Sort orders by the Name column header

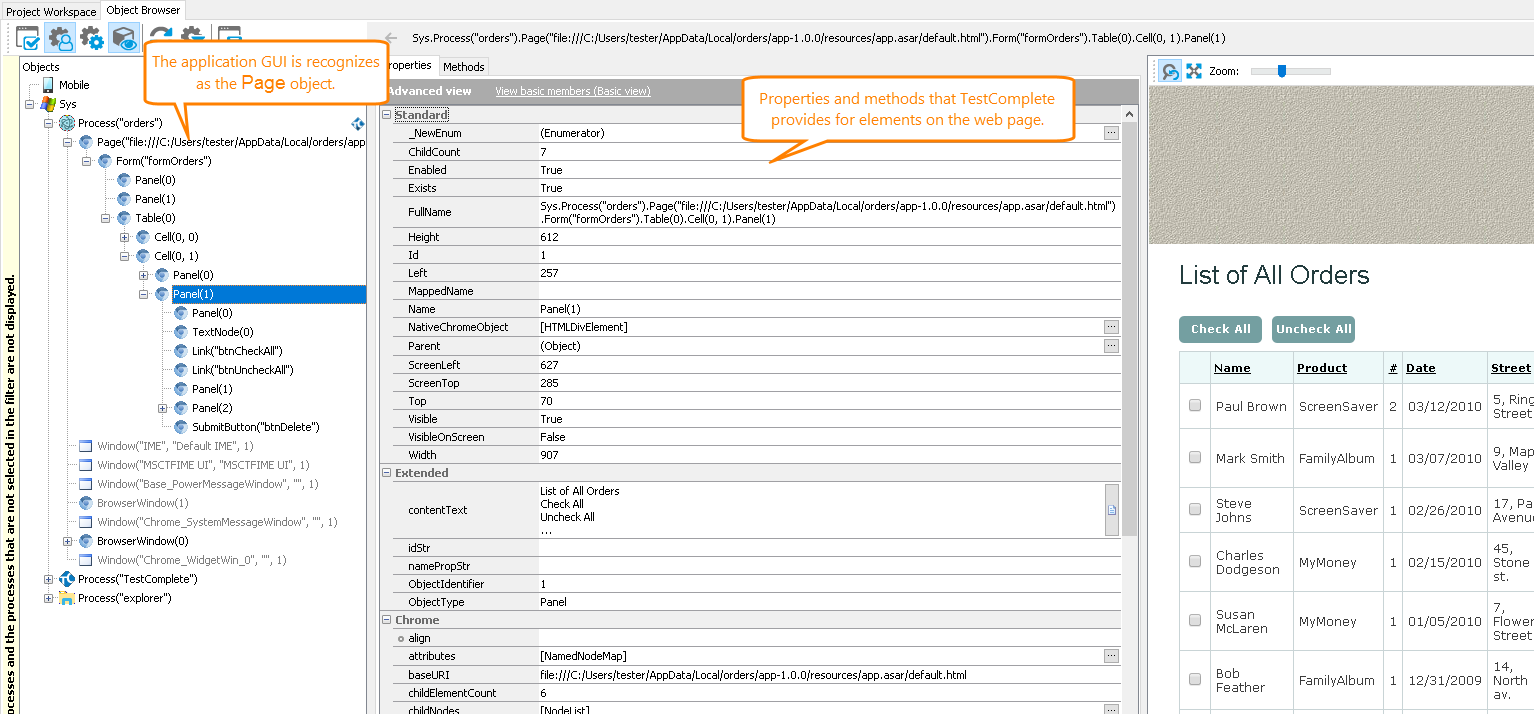tap(1232, 368)
